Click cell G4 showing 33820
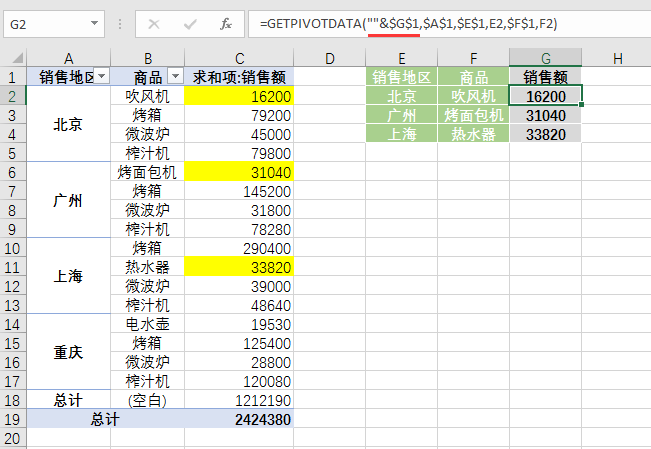Screen dimensions: 651x449 546,134
